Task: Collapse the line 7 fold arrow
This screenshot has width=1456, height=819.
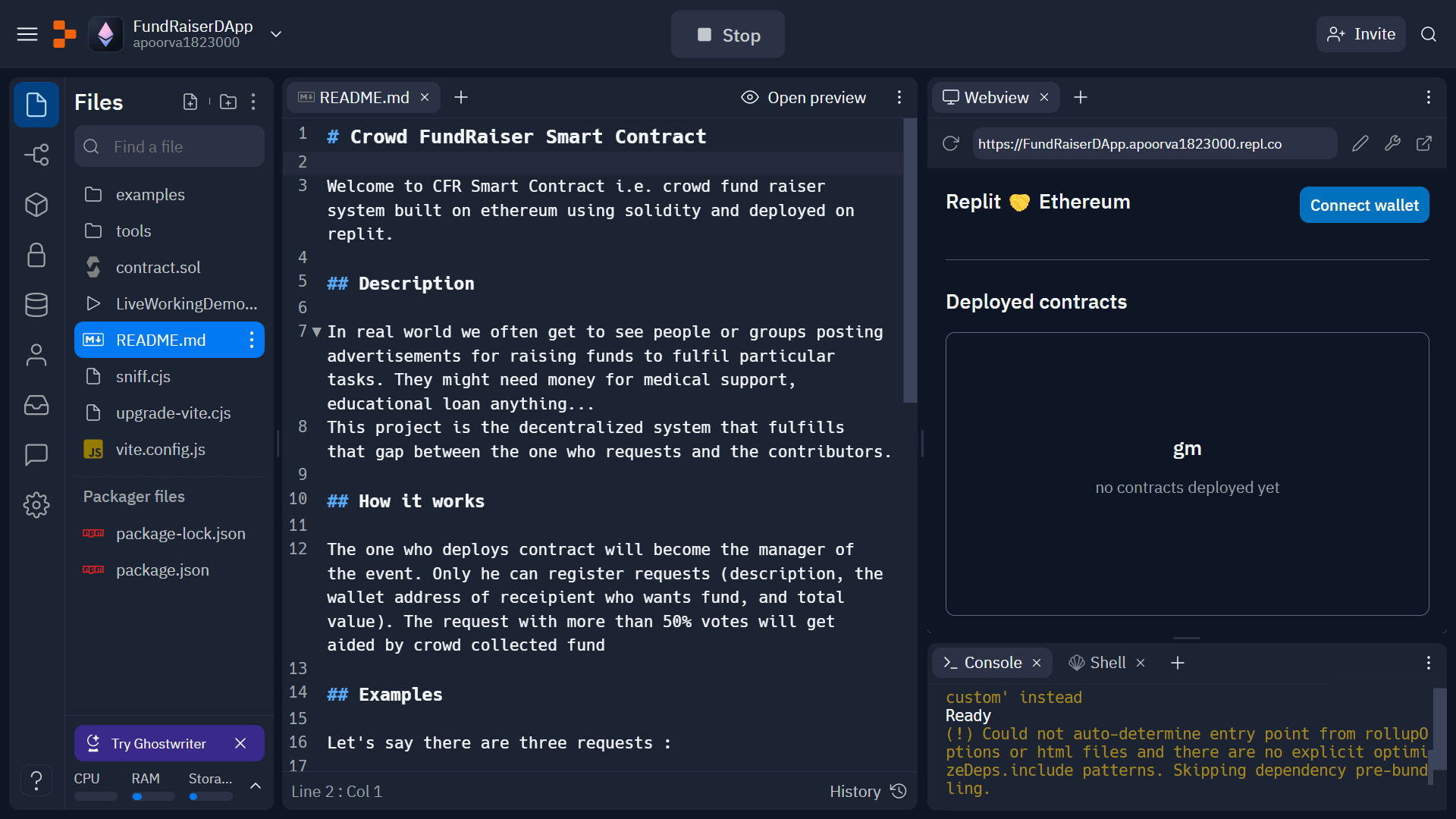Action: tap(317, 331)
